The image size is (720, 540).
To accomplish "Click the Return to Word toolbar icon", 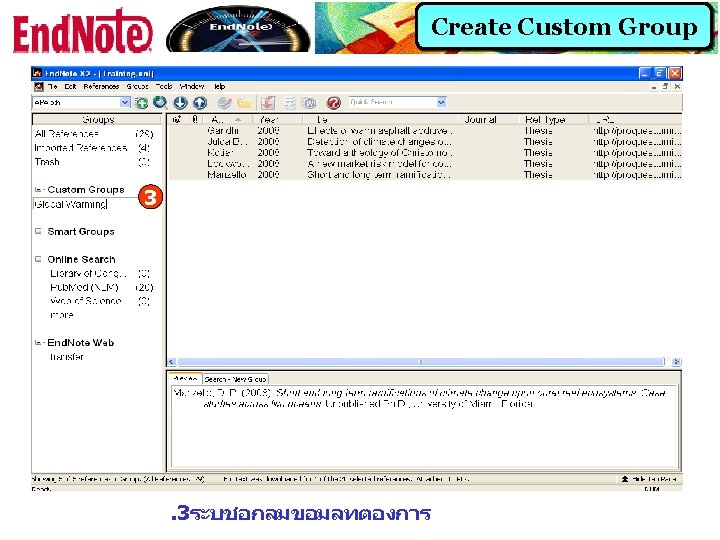I will pyautogui.click(x=310, y=103).
